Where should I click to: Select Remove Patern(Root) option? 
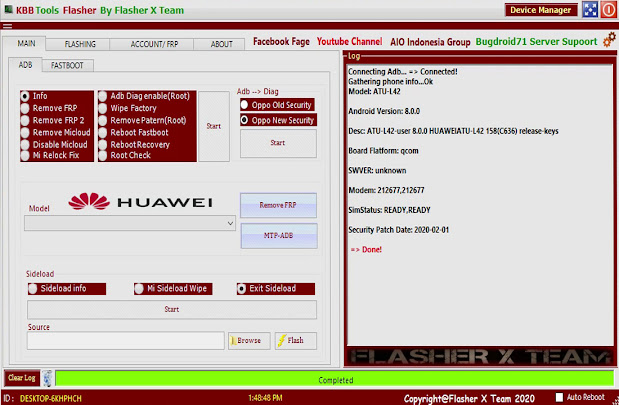[x=143, y=120]
